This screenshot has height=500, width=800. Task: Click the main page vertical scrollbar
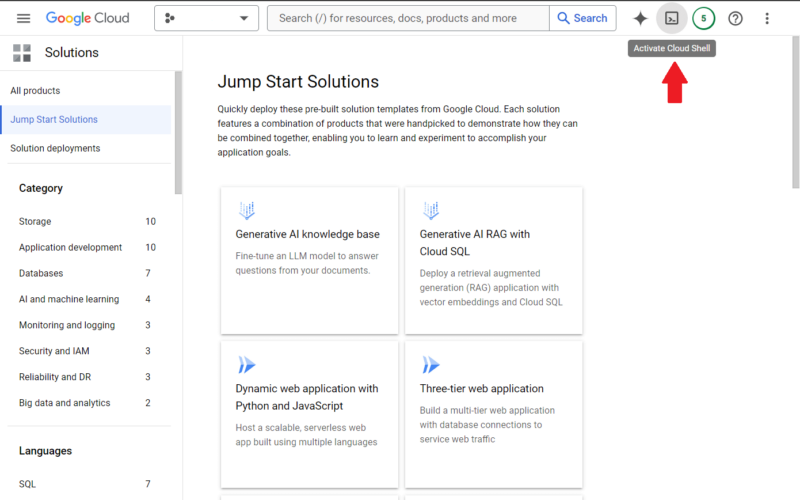coord(795,112)
